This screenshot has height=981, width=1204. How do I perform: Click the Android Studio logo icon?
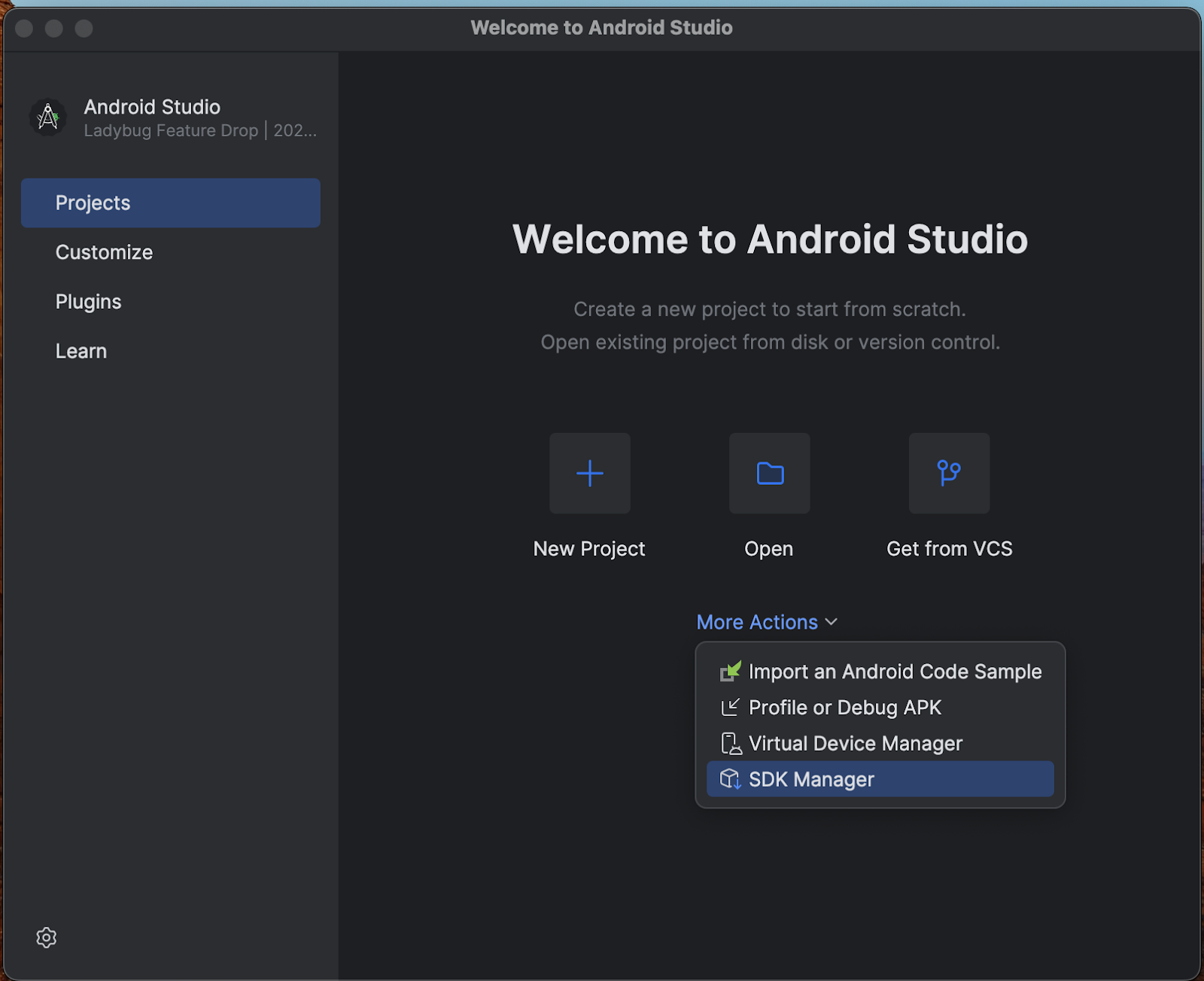click(47, 117)
